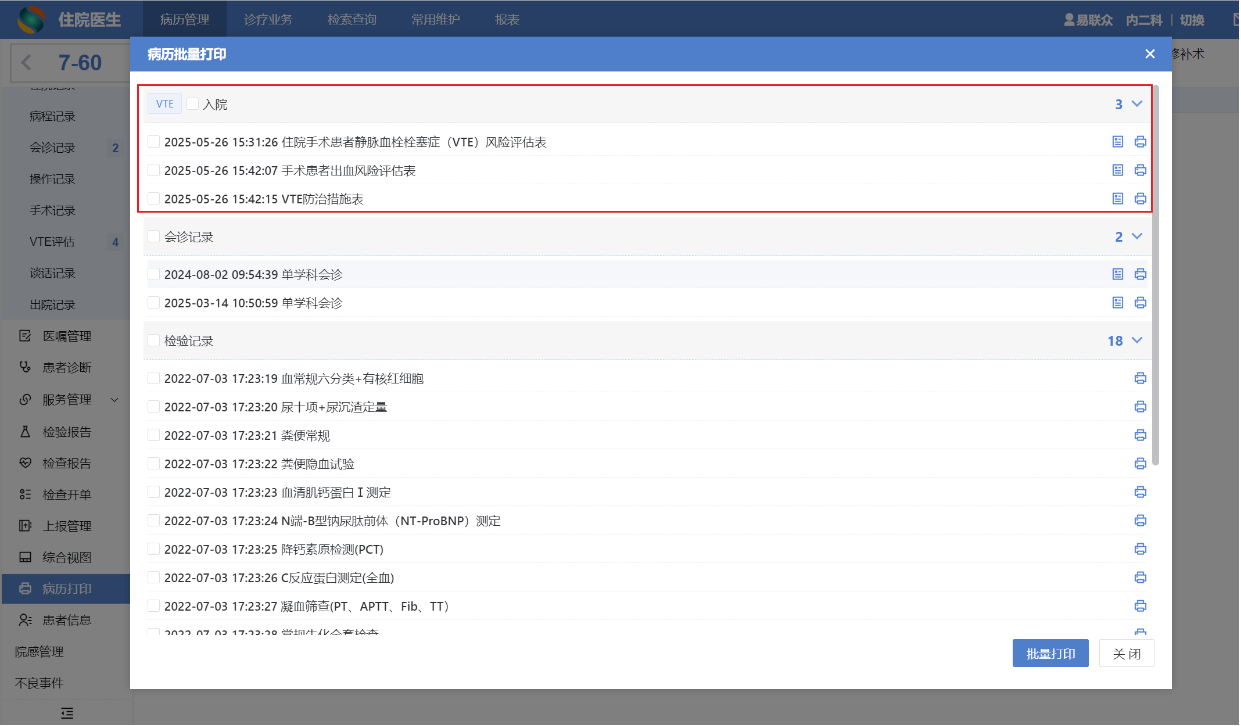Image resolution: width=1241 pixels, height=726 pixels.
Task: Open 患者诊断 in the sidebar
Action: pos(65,368)
